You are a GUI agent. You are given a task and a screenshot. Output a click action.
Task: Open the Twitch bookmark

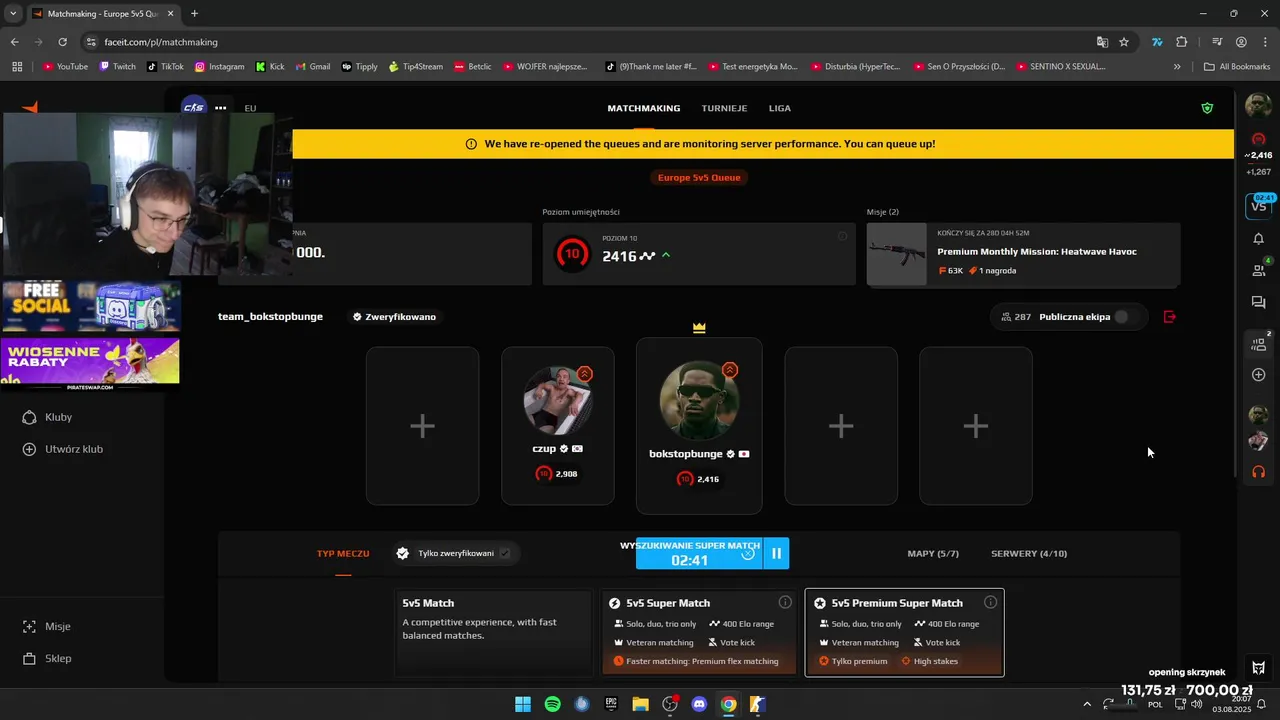point(117,67)
